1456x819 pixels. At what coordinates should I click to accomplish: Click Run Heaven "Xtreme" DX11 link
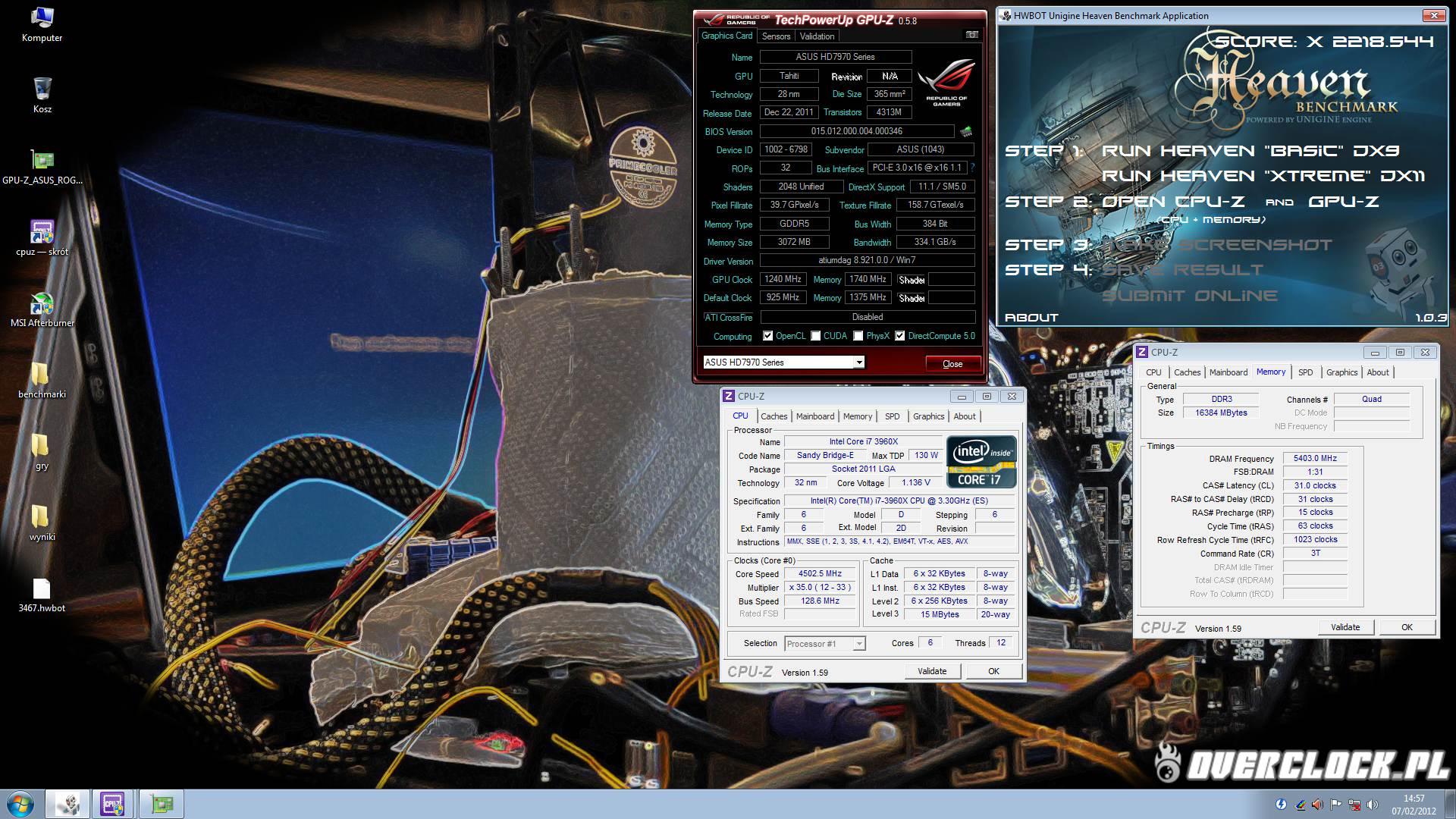point(1263,176)
